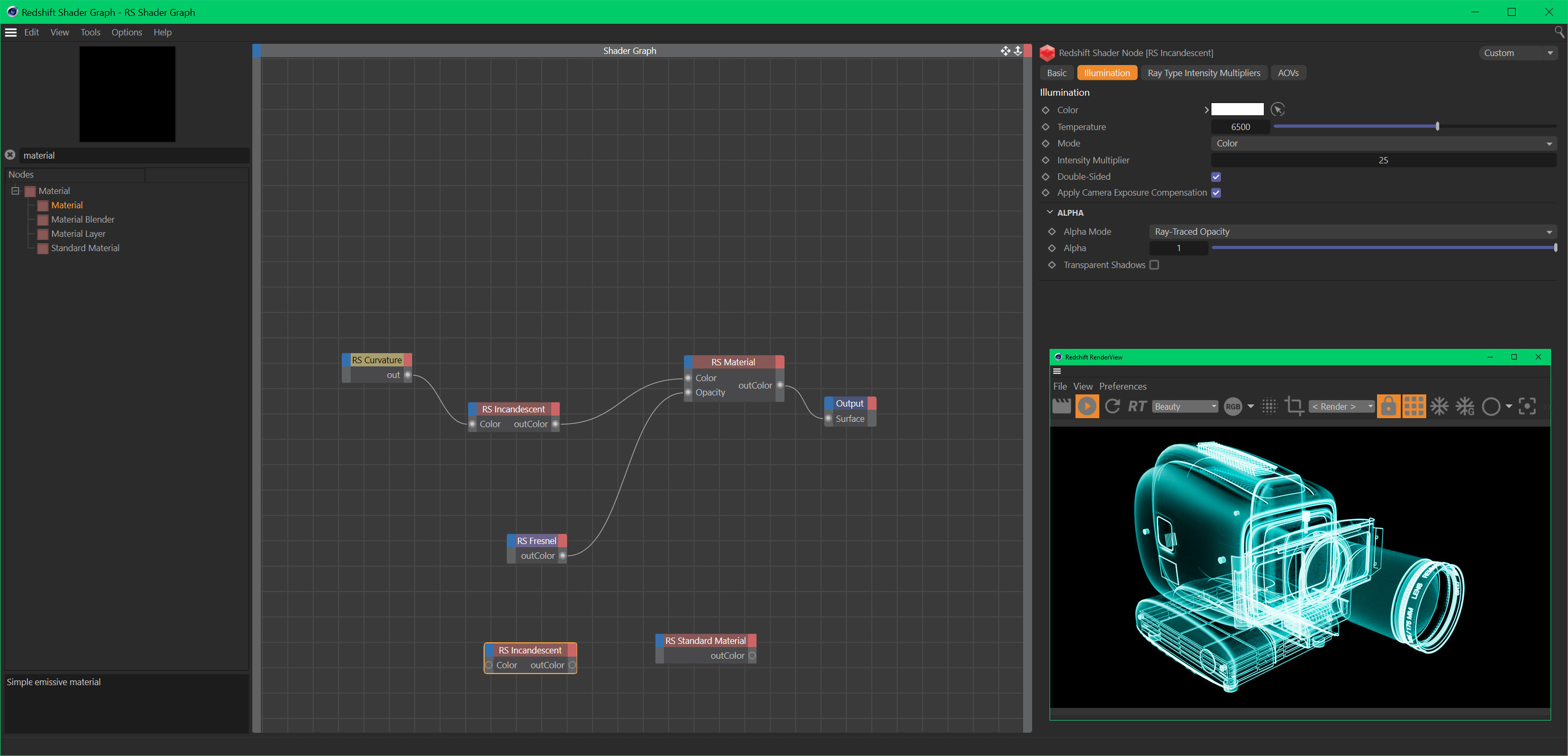1568x756 pixels.
Task: Toggle the IPR play button in RenderView
Action: pyautogui.click(x=1087, y=406)
